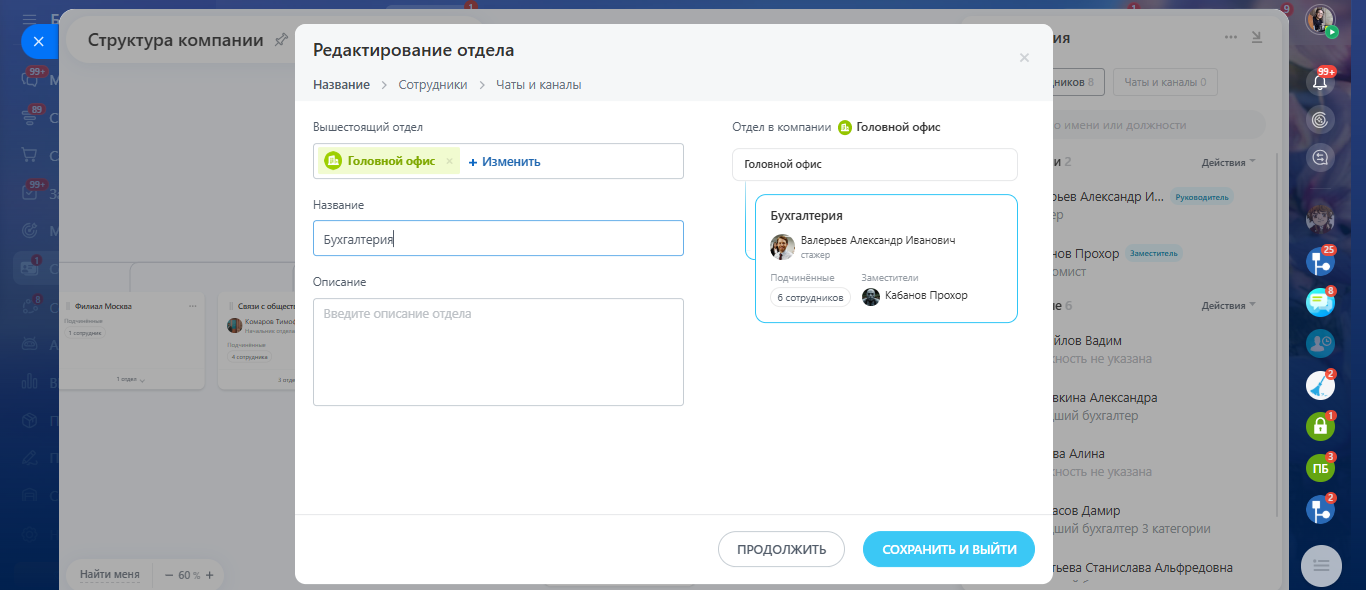
Task: Click the plus icon to zoom in
Action: (x=209, y=575)
